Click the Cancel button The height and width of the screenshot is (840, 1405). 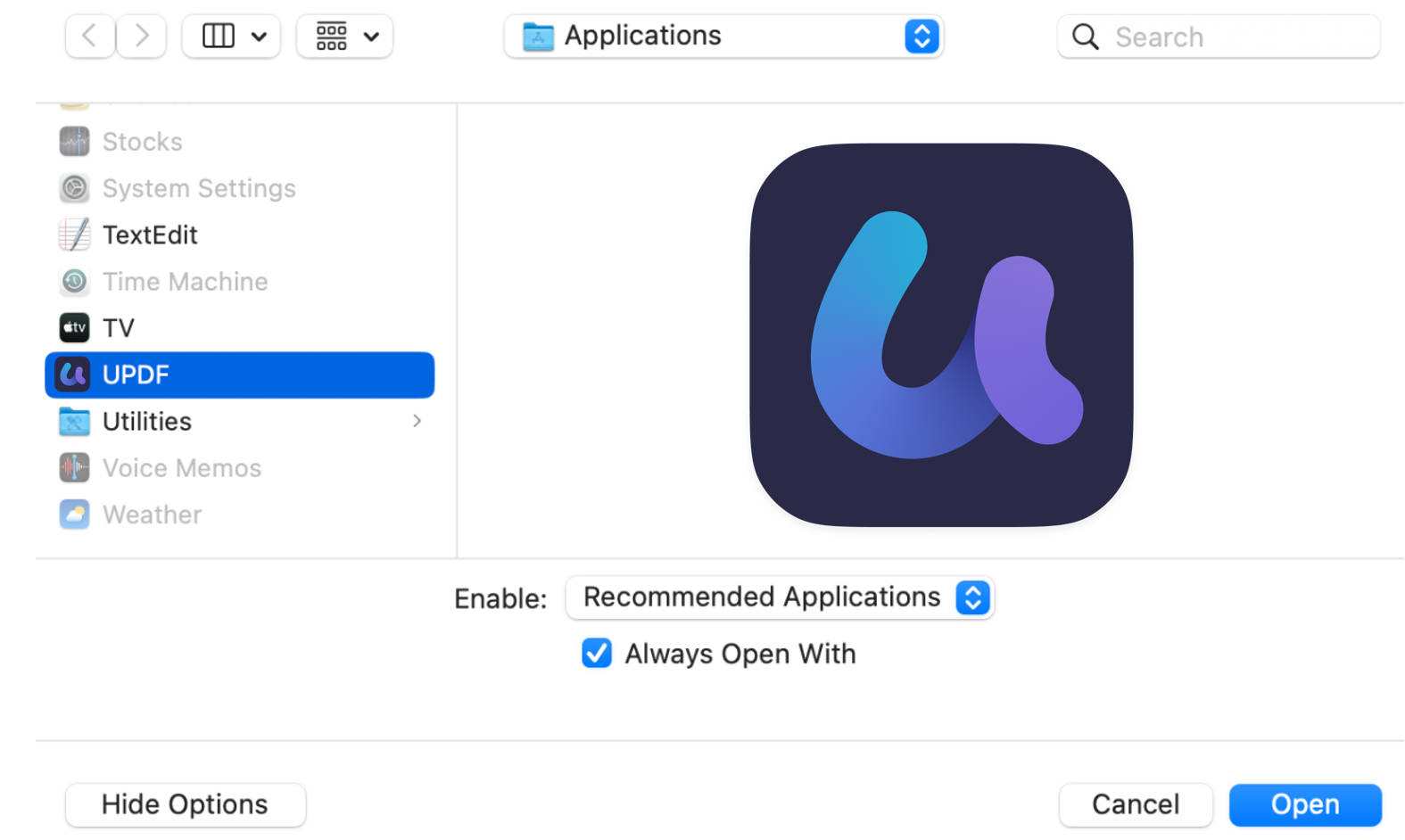tap(1136, 804)
